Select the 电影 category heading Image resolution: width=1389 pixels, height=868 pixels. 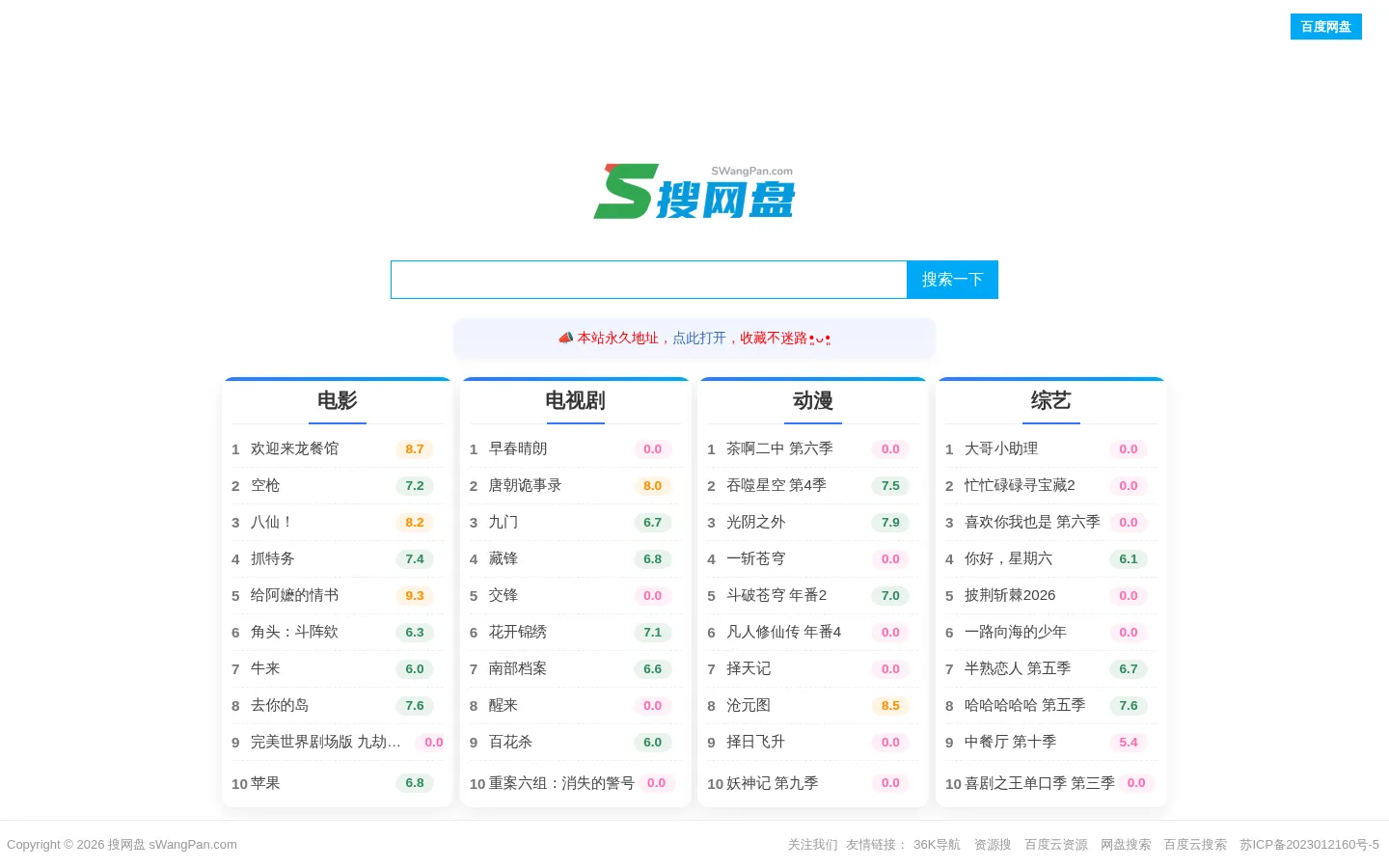pos(338,400)
